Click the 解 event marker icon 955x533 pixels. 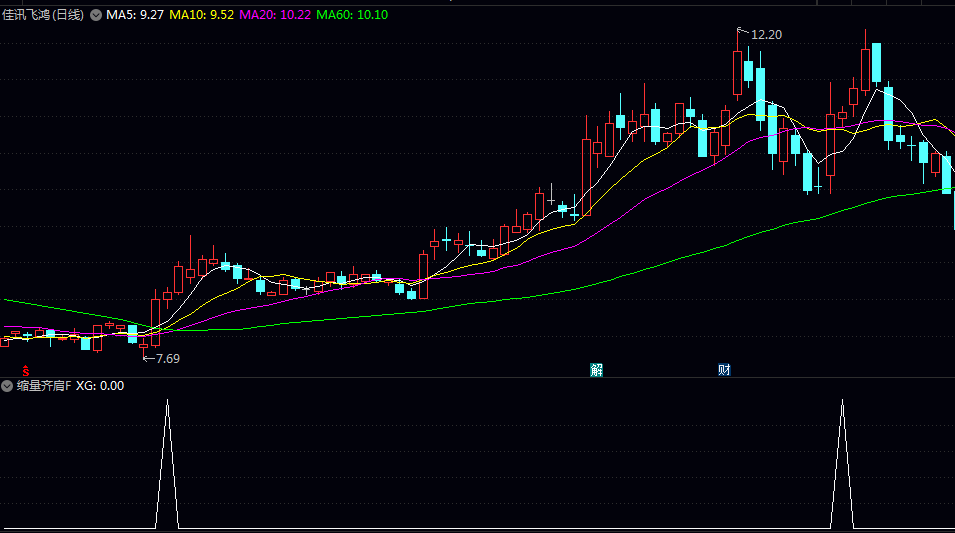(597, 369)
